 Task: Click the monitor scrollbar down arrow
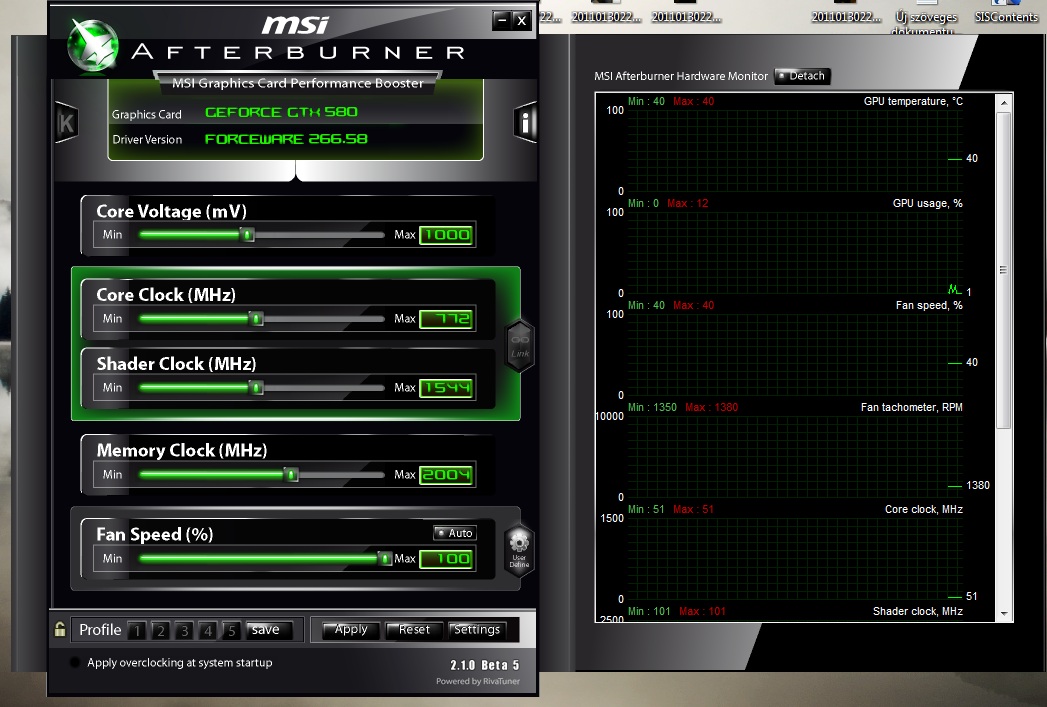[x=1004, y=614]
